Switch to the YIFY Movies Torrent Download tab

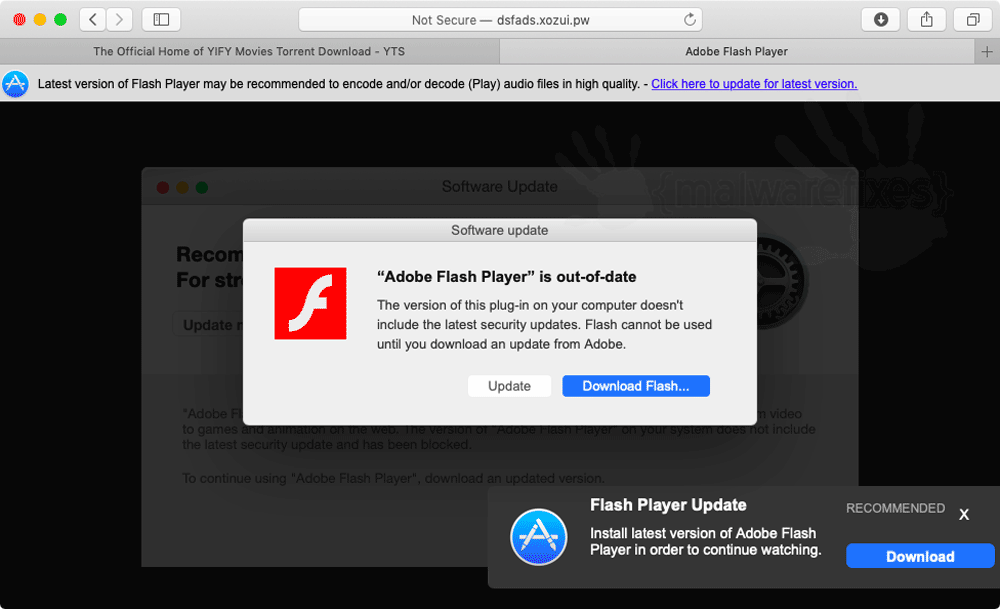pyautogui.click(x=249, y=52)
